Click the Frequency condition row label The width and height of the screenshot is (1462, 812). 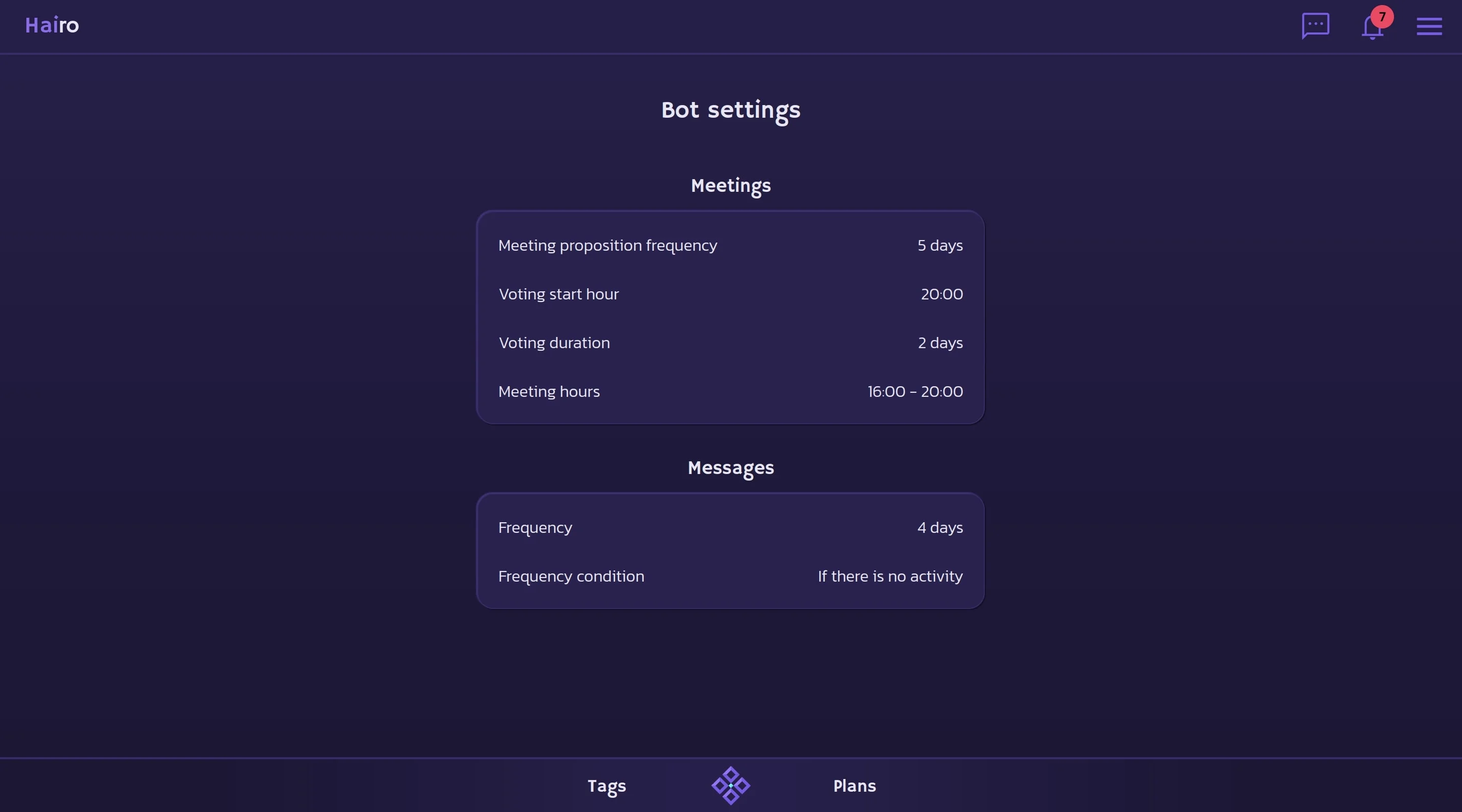[571, 577]
